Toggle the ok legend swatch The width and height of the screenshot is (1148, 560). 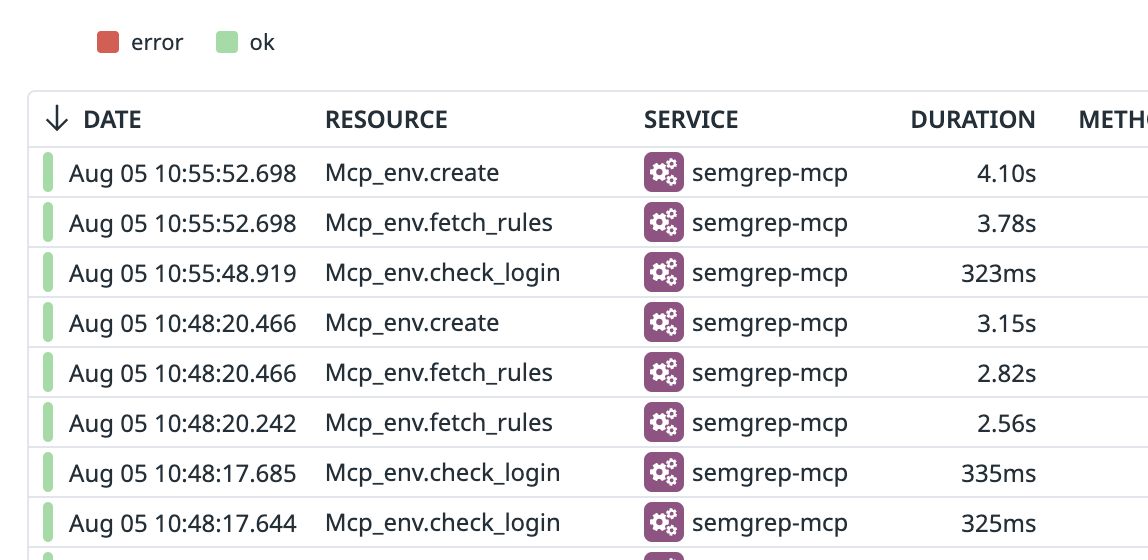click(x=227, y=43)
